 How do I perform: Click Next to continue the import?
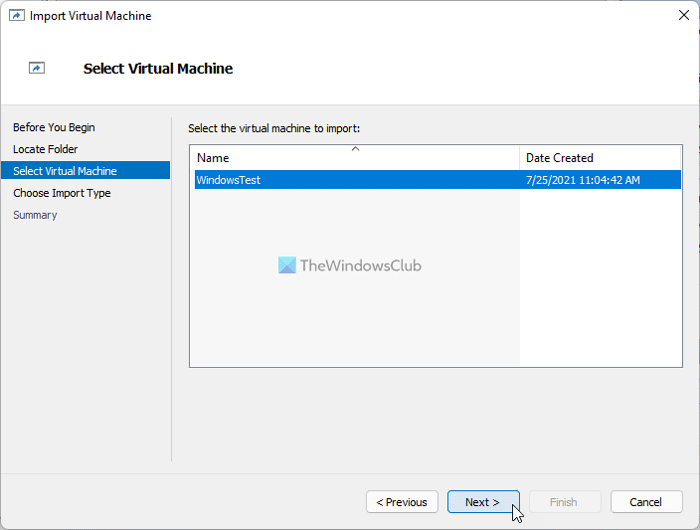tap(483, 502)
